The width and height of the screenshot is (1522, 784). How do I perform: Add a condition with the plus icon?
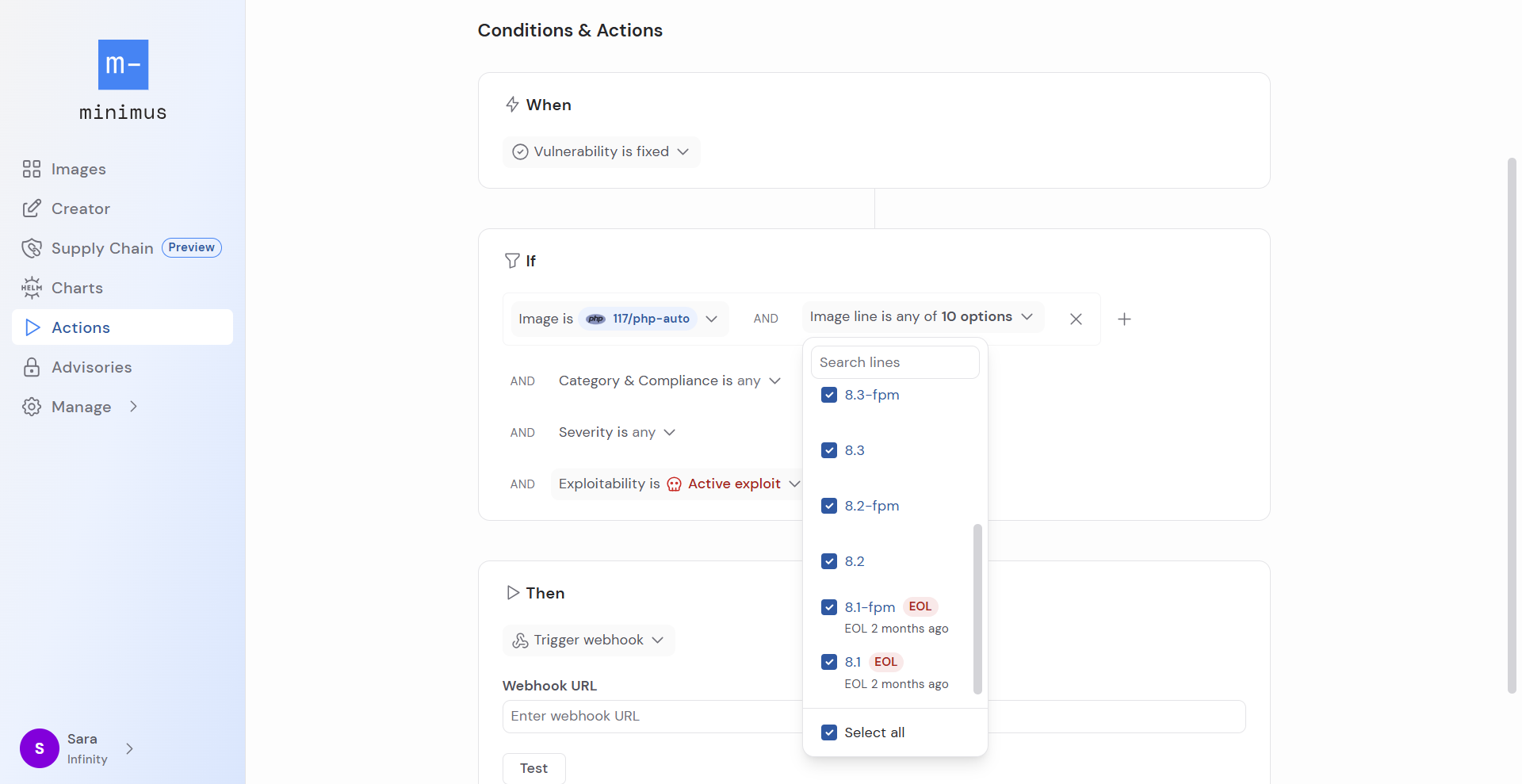coord(1124,319)
